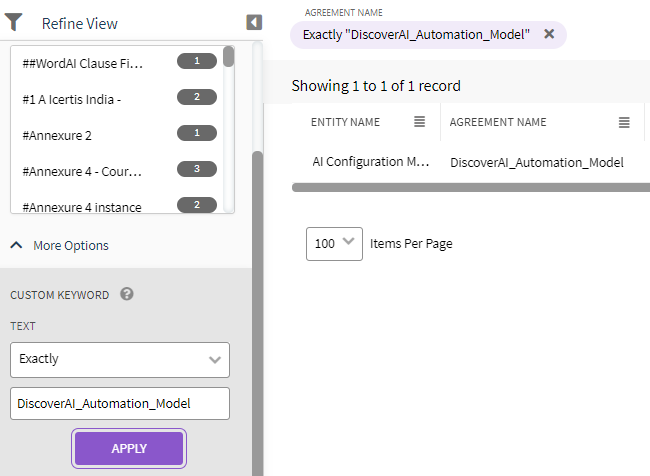Select #Annexure 4 - Cour filter

(81, 170)
